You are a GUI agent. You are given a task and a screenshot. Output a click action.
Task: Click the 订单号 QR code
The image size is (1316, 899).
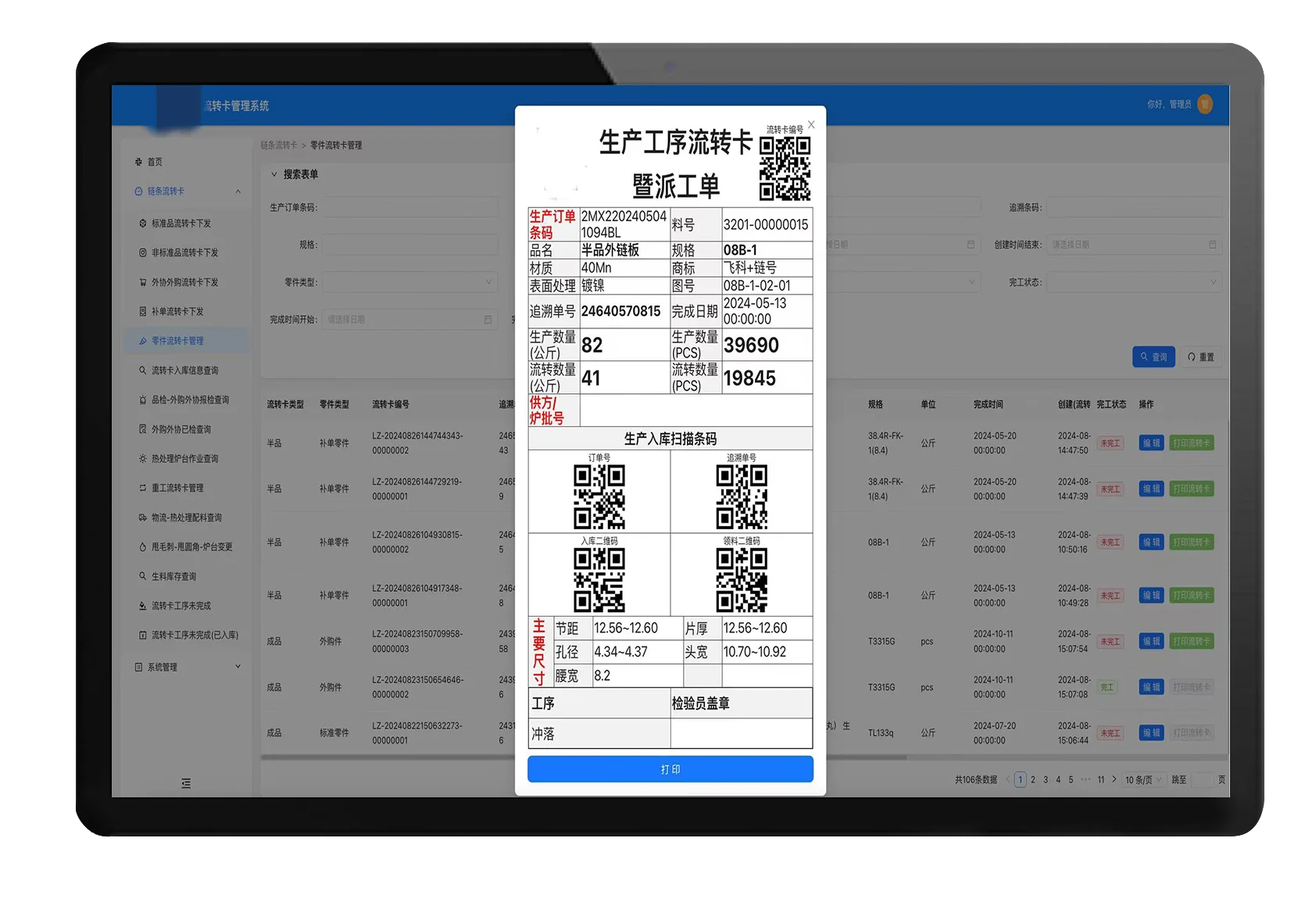tap(599, 496)
